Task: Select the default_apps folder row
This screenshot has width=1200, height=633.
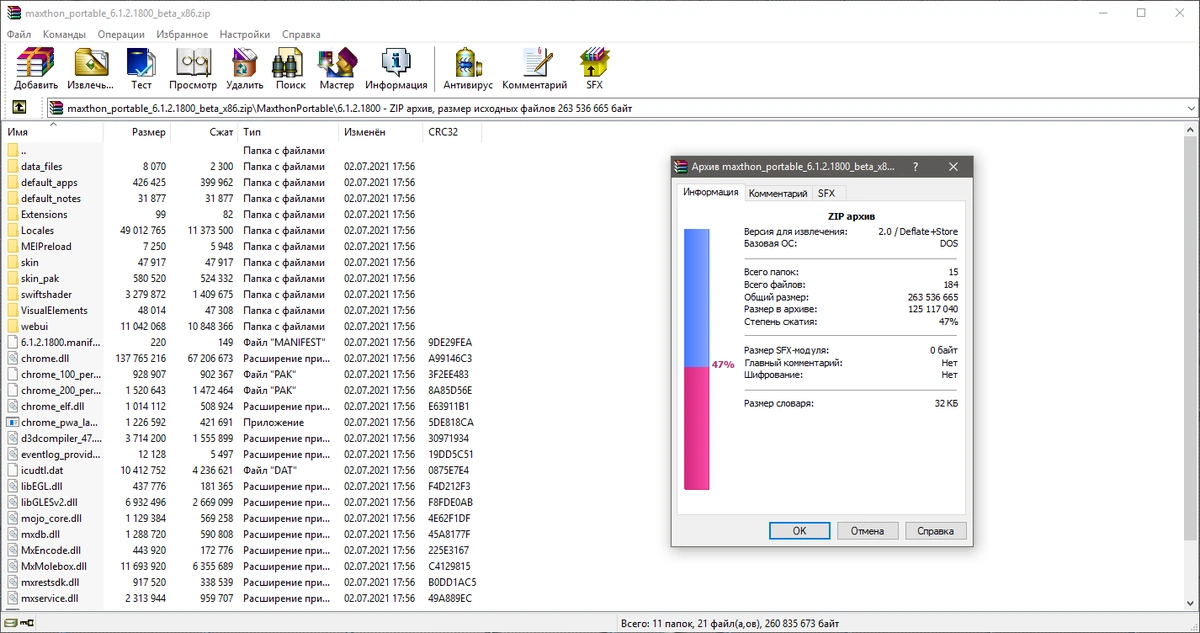Action: pyautogui.click(x=241, y=182)
